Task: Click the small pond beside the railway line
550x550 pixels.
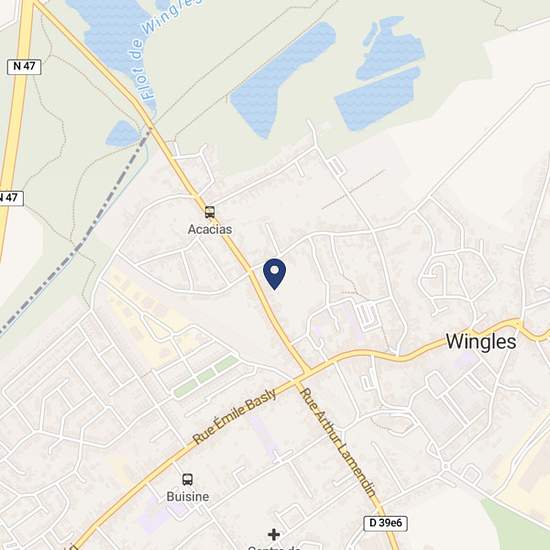Action: [122, 133]
